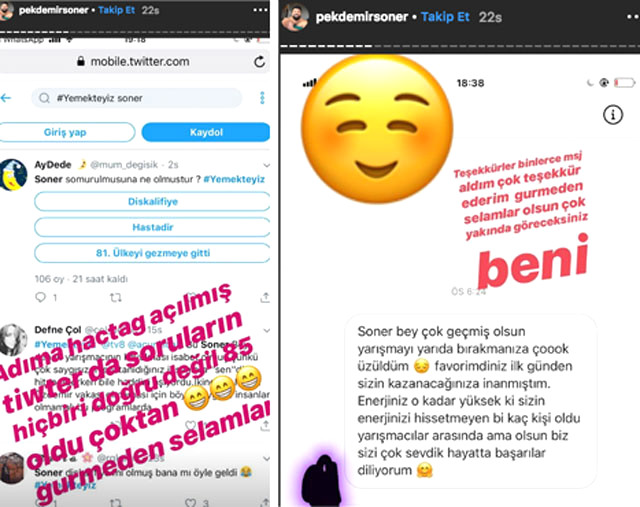This screenshot has height=507, width=640.
Task: Expand the third tweet's chevron menu
Action: (267, 459)
